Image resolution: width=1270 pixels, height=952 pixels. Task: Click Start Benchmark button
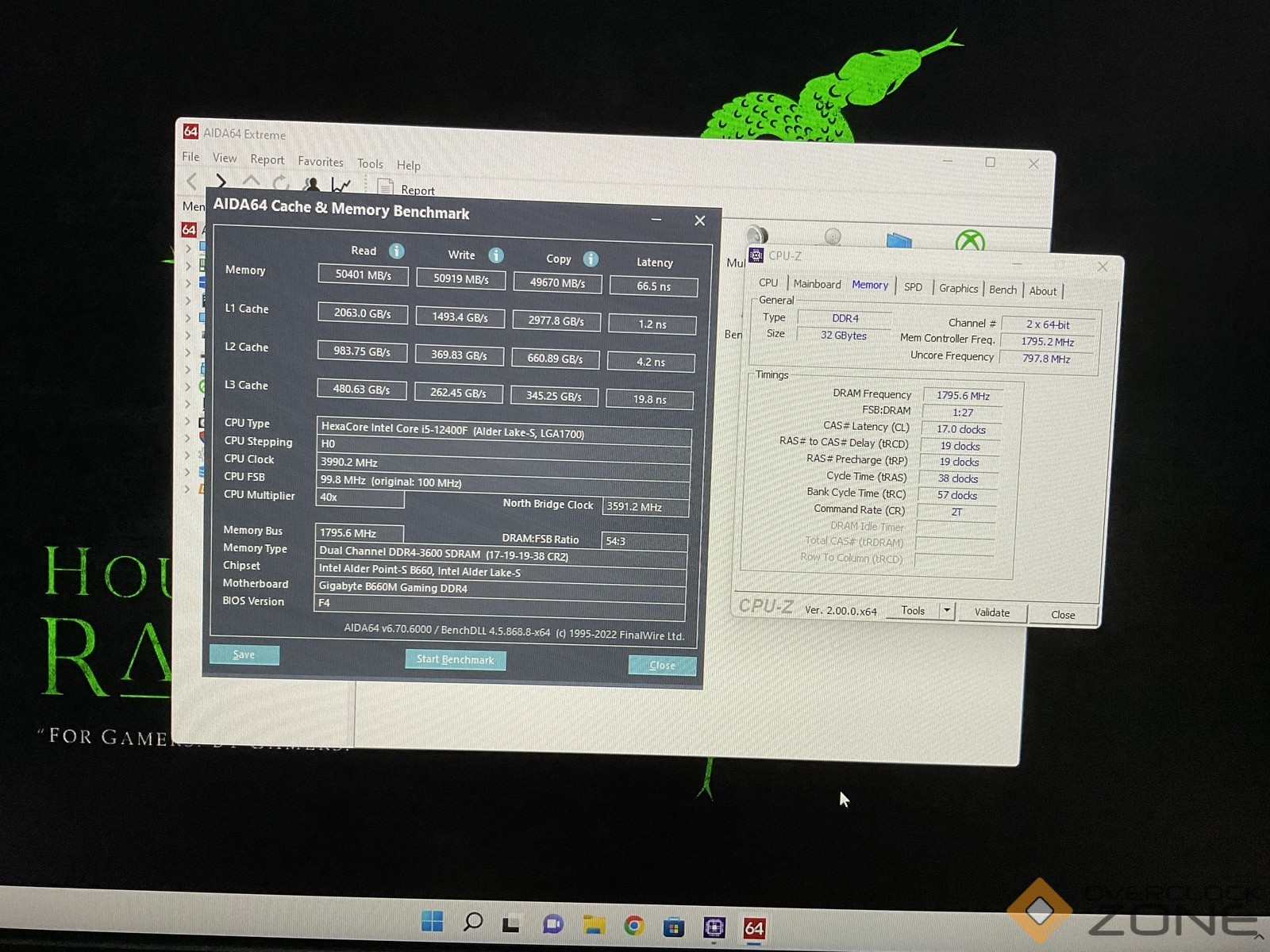pos(456,659)
